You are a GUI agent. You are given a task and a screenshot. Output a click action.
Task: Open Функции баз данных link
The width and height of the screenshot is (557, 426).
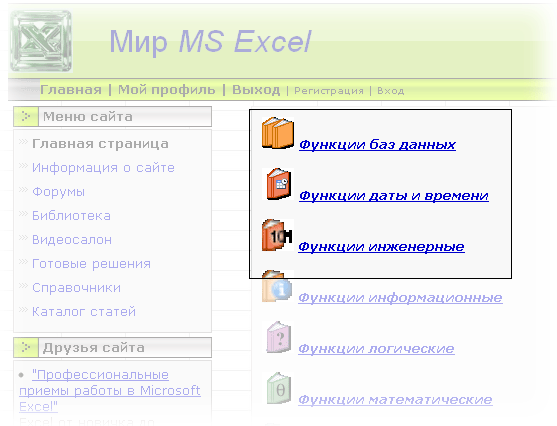pyautogui.click(x=377, y=145)
